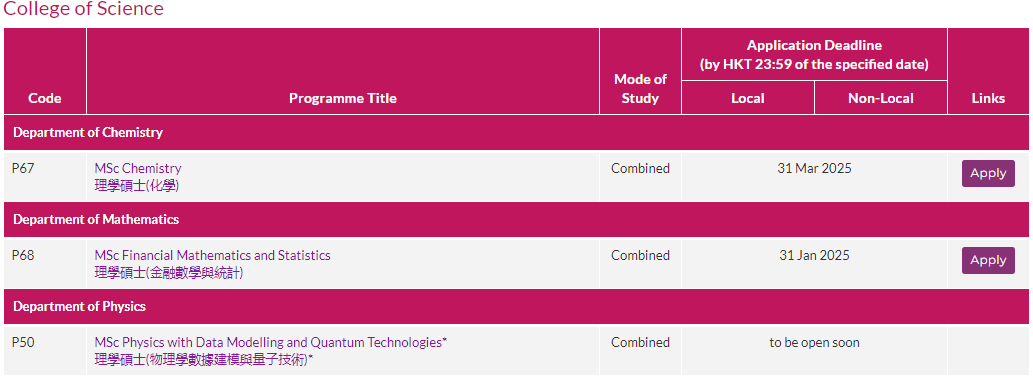Click the Links column header

click(x=988, y=98)
